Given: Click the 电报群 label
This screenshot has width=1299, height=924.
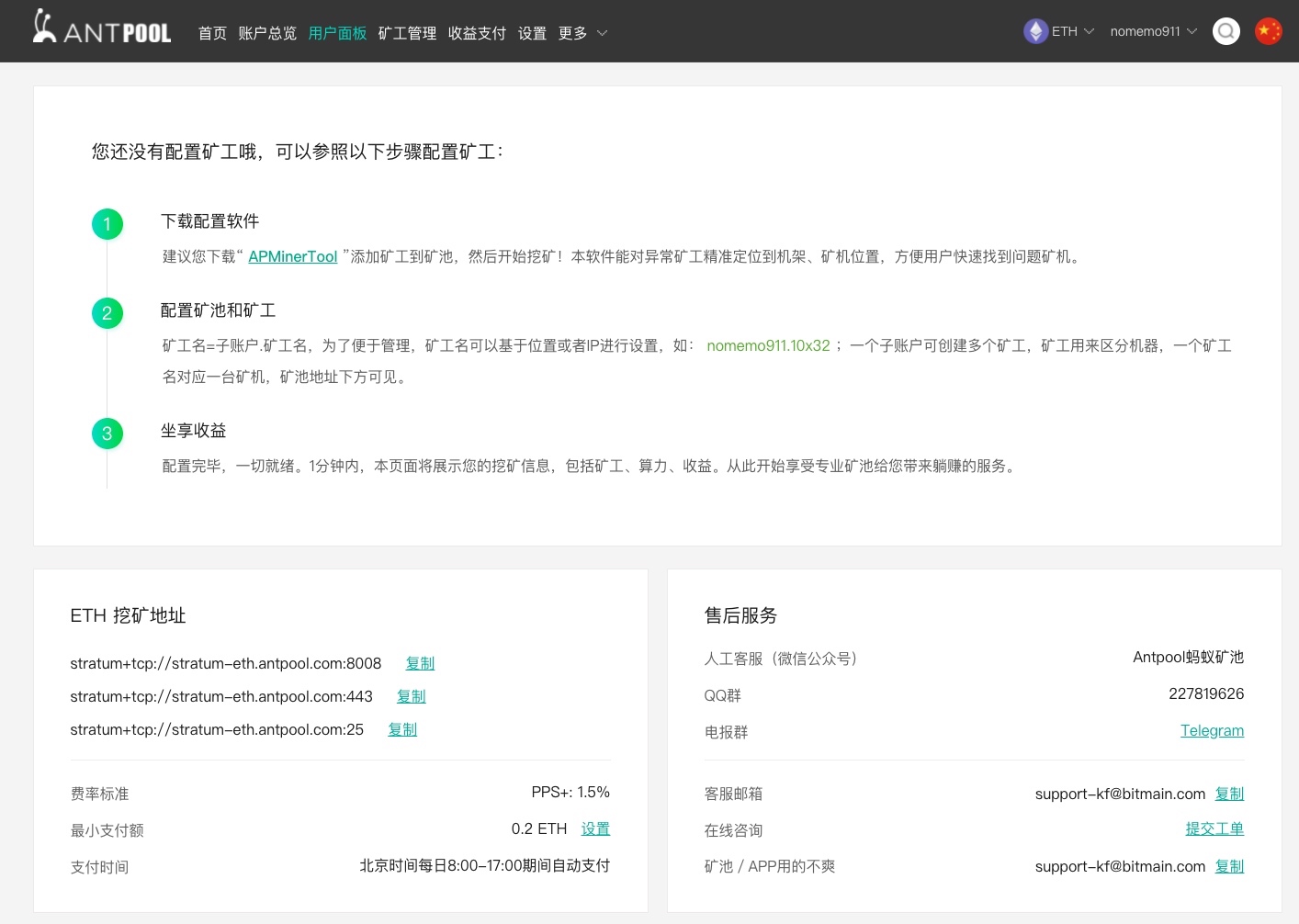Looking at the screenshot, I should [726, 732].
